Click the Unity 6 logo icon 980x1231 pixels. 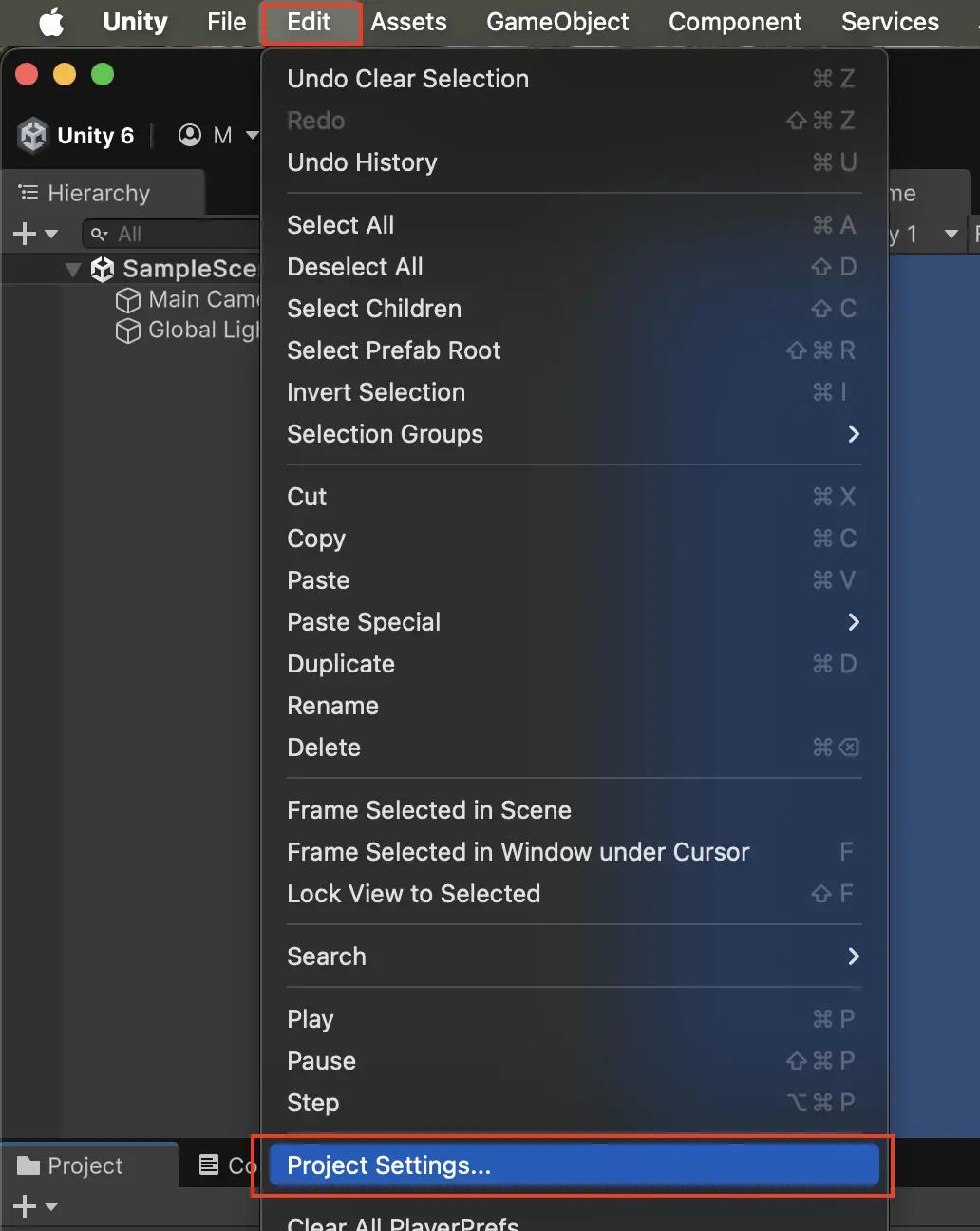[33, 136]
